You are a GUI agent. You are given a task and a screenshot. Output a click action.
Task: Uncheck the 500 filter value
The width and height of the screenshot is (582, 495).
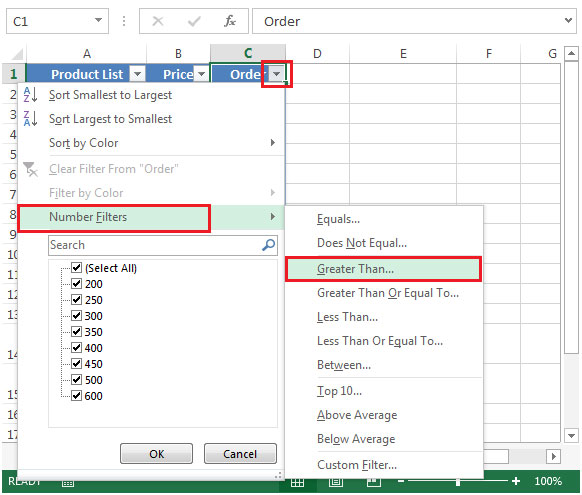click(76, 380)
